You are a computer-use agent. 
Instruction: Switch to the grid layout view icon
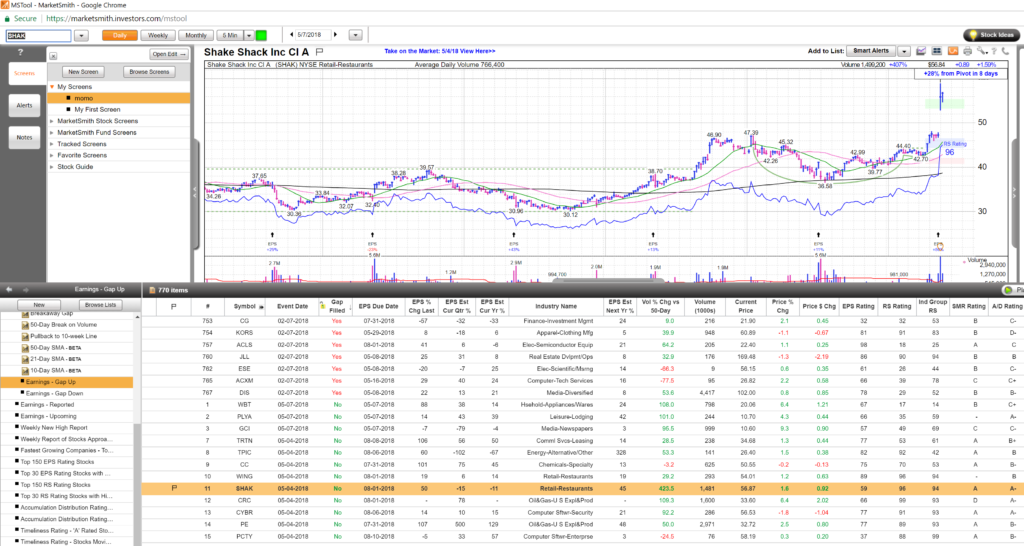(x=936, y=51)
